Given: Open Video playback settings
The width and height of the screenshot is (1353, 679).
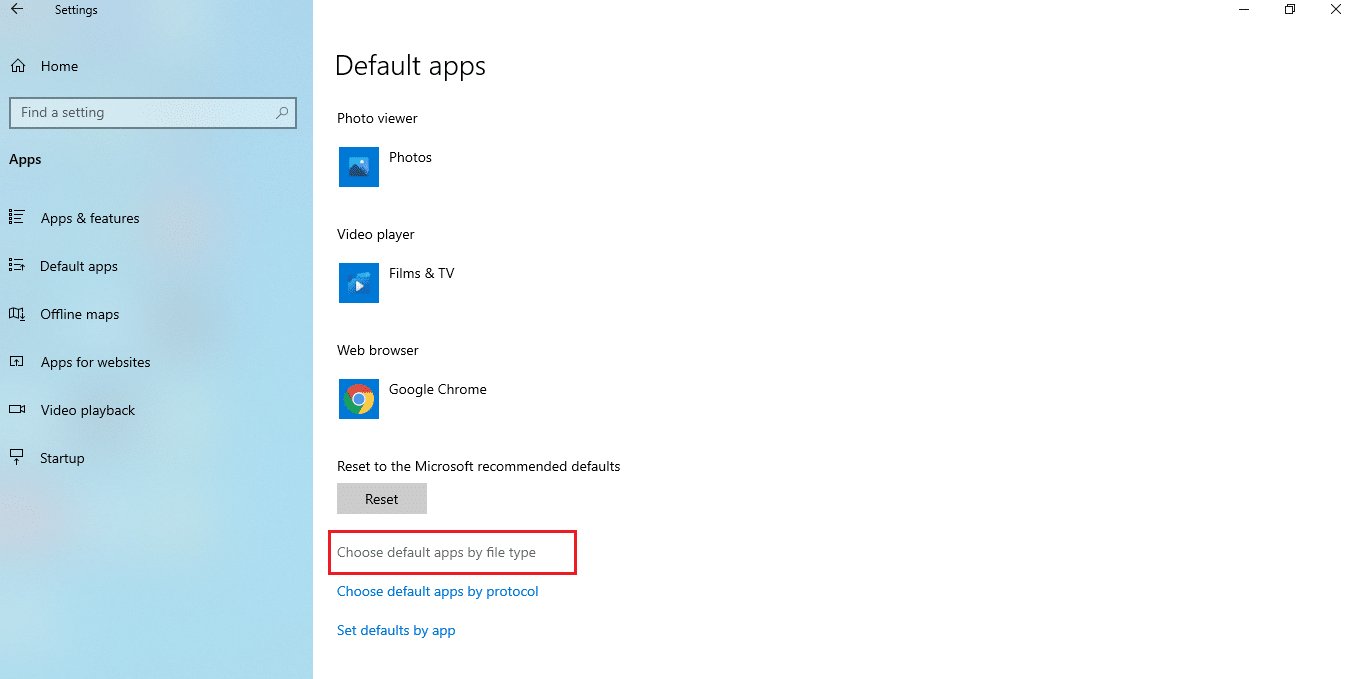Looking at the screenshot, I should point(88,410).
